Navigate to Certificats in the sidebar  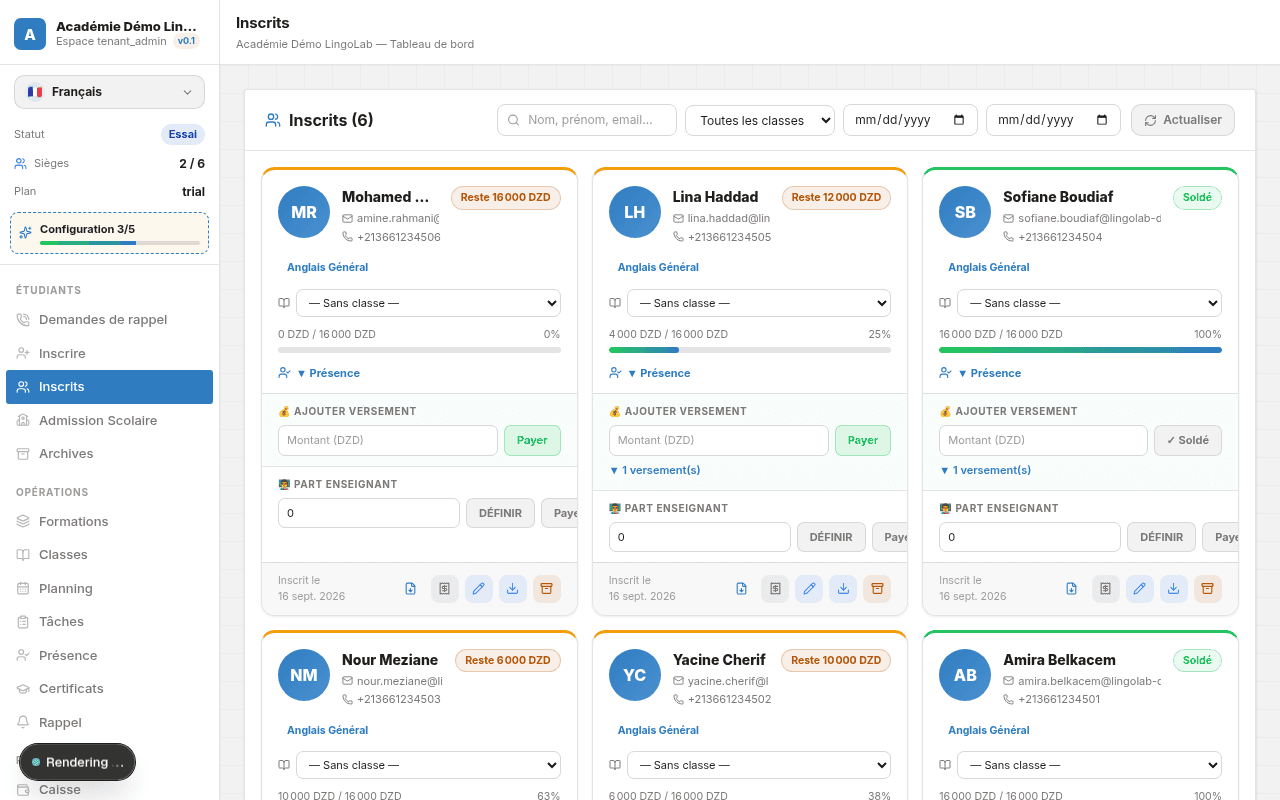(110, 689)
